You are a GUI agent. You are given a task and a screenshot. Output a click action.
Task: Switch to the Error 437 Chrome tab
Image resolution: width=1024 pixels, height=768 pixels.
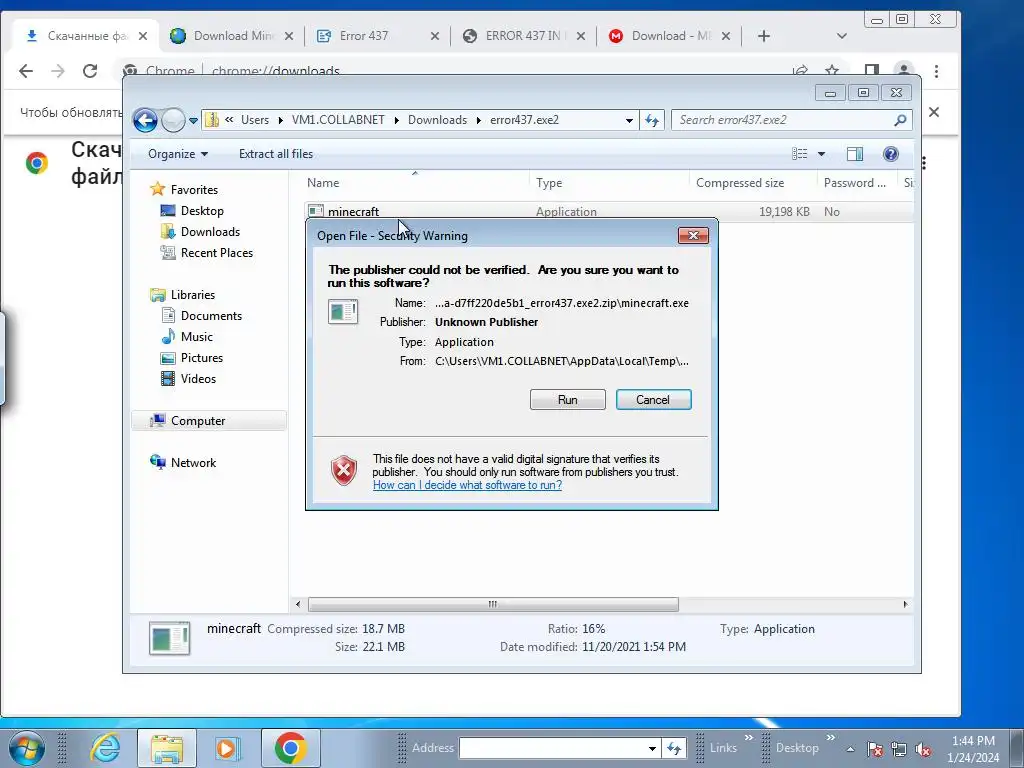[364, 36]
